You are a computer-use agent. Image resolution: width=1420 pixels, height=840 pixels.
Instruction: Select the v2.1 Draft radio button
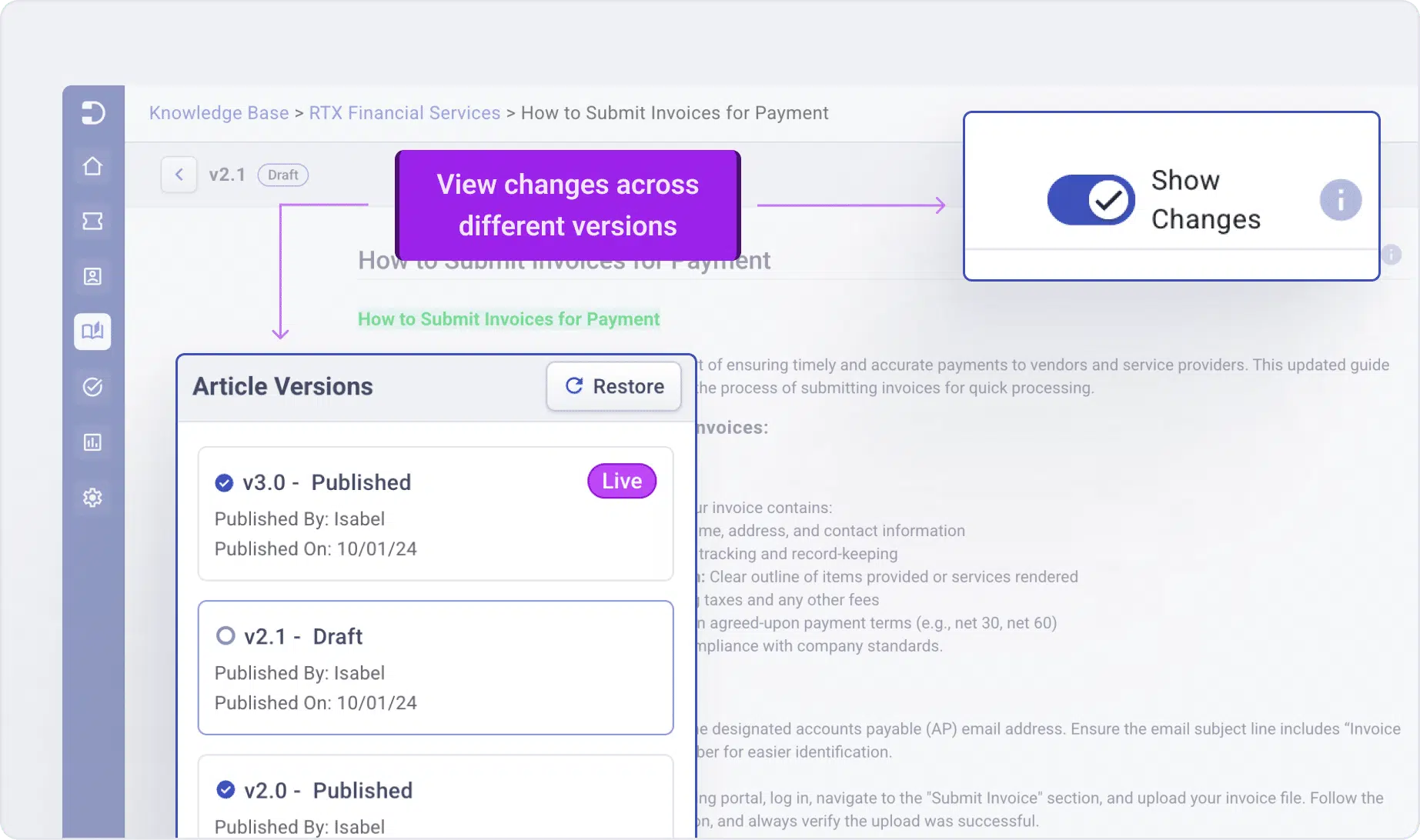tap(226, 636)
